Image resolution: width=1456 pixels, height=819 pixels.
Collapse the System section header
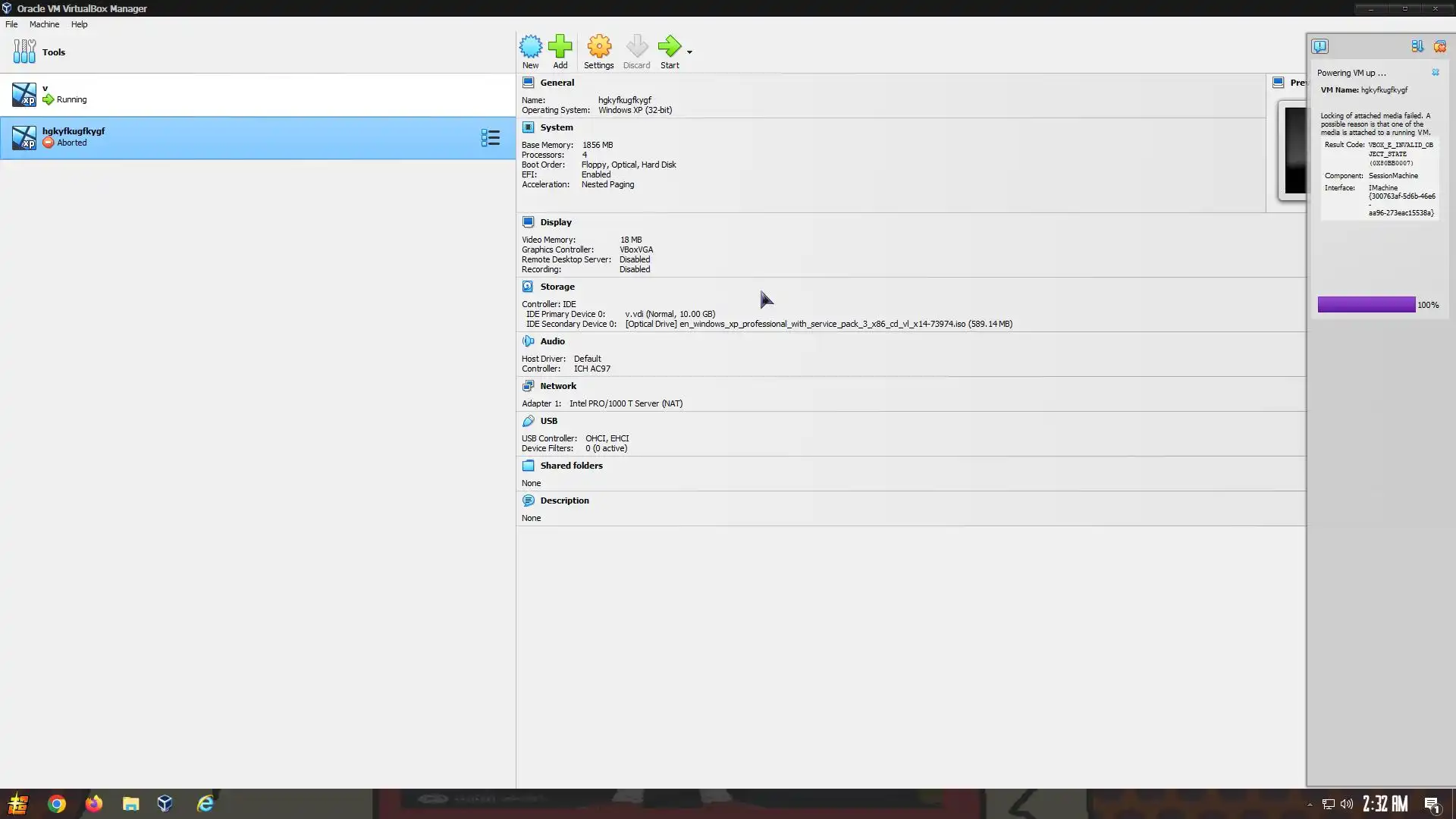pos(556,127)
